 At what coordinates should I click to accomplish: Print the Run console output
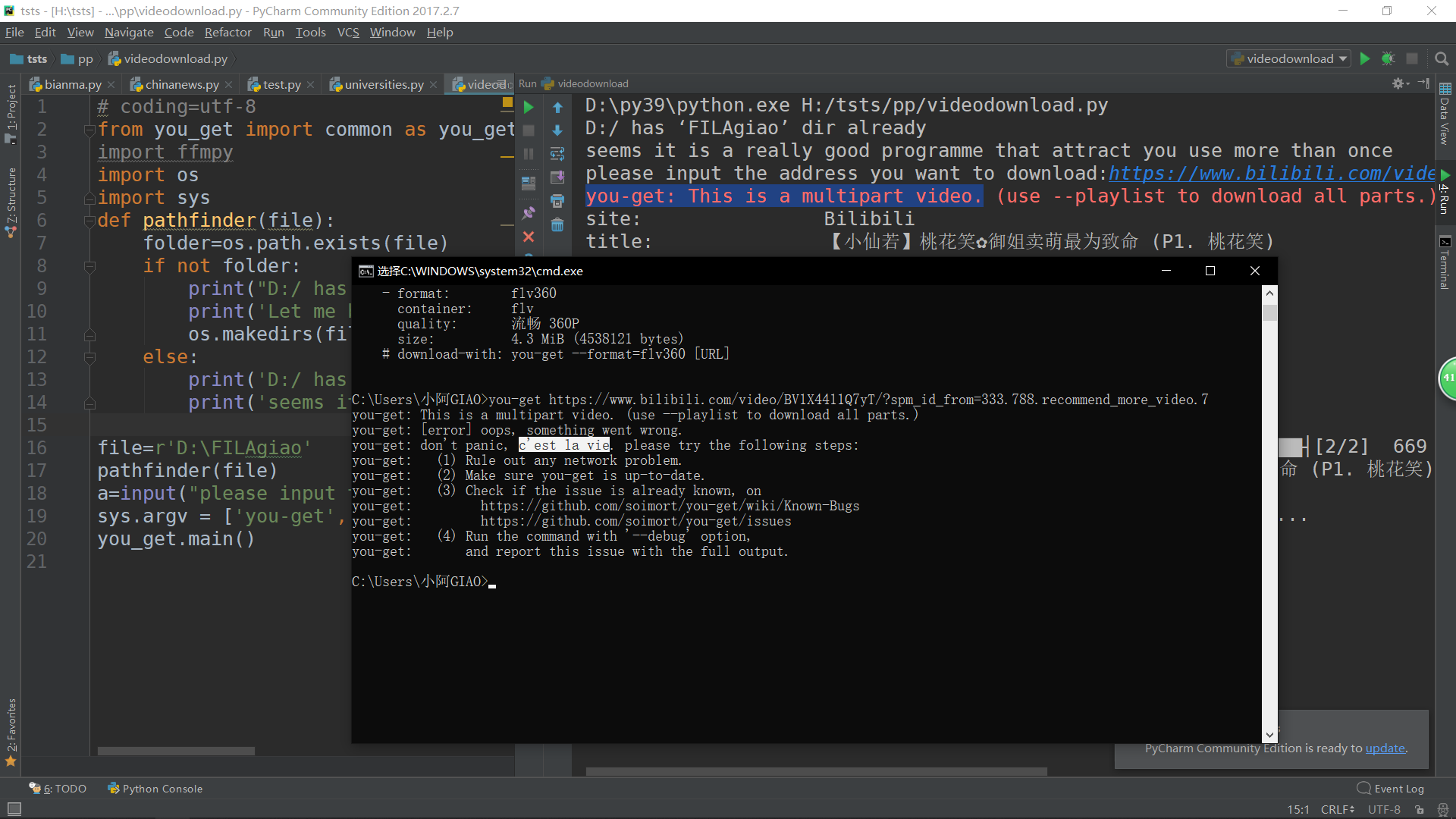(x=557, y=201)
